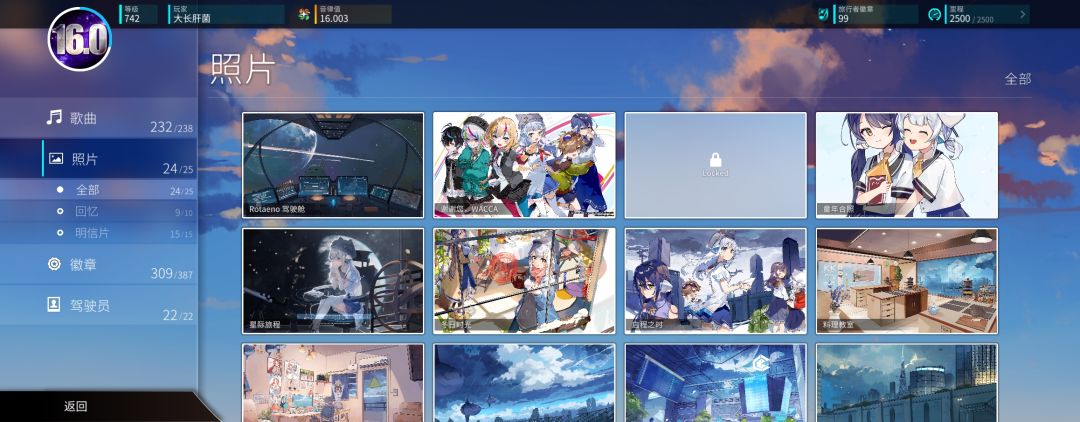Open the 料理教室 photo
Image resolution: width=1080 pixels, height=422 pixels.
[x=906, y=281]
